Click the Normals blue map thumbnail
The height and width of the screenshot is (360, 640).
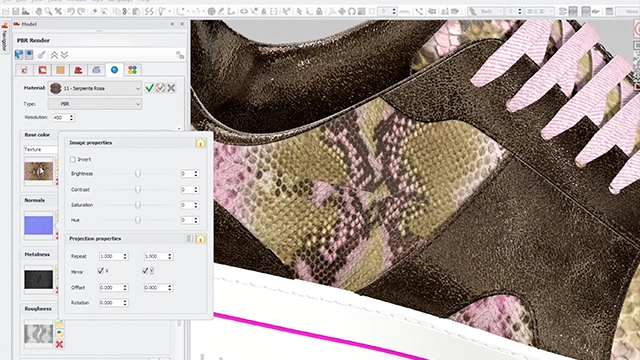[39, 225]
